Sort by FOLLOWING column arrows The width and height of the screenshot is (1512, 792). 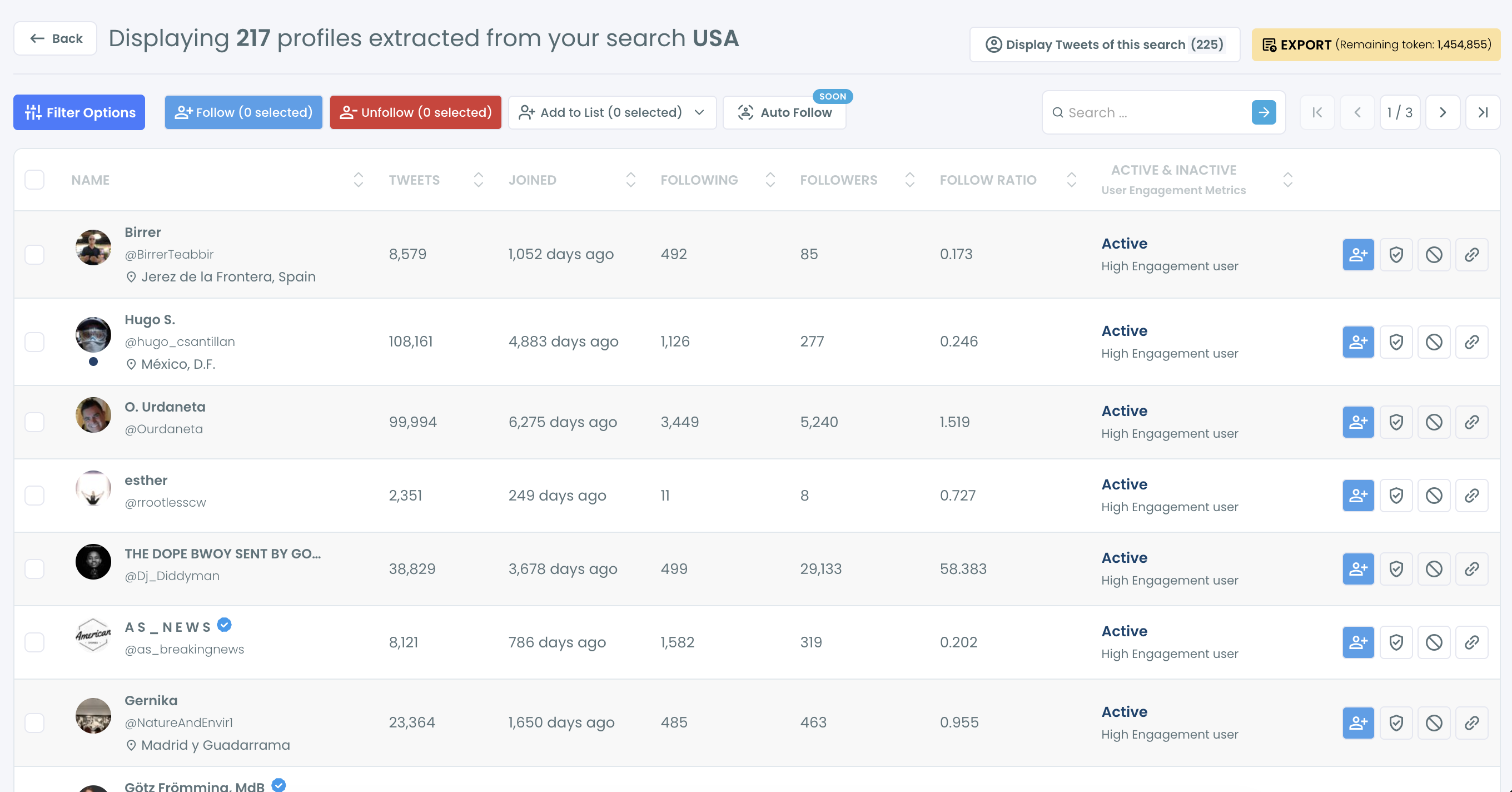pyautogui.click(x=770, y=180)
